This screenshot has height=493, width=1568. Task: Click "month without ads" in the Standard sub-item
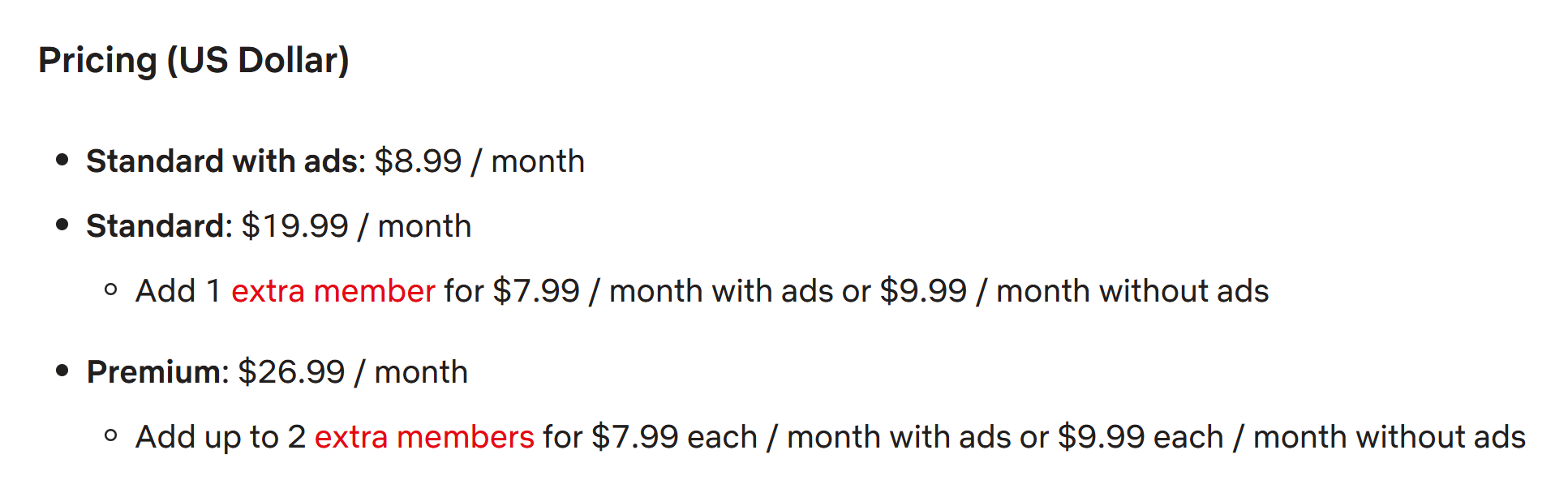coord(1132,291)
